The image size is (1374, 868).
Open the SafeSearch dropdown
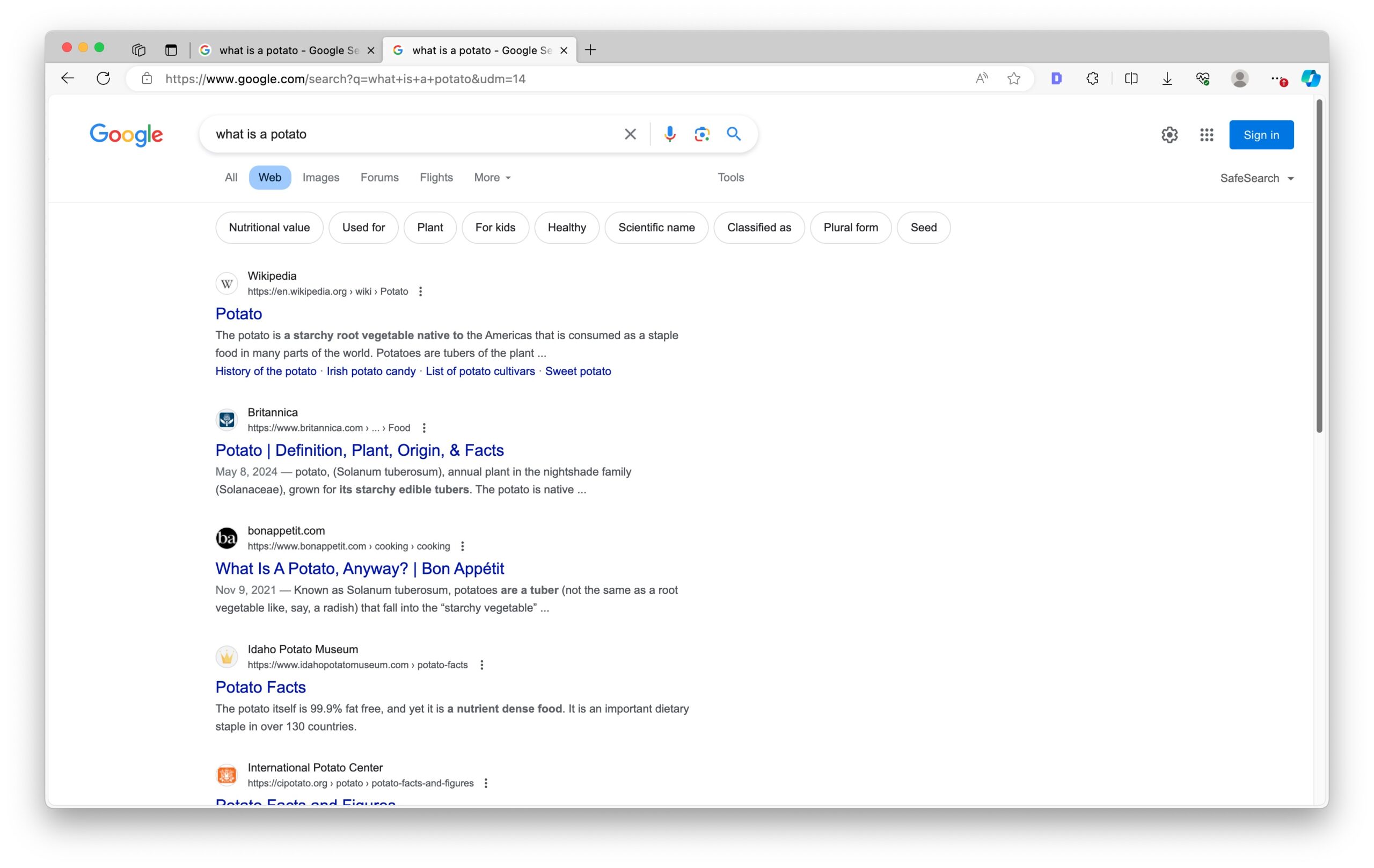coord(1257,178)
